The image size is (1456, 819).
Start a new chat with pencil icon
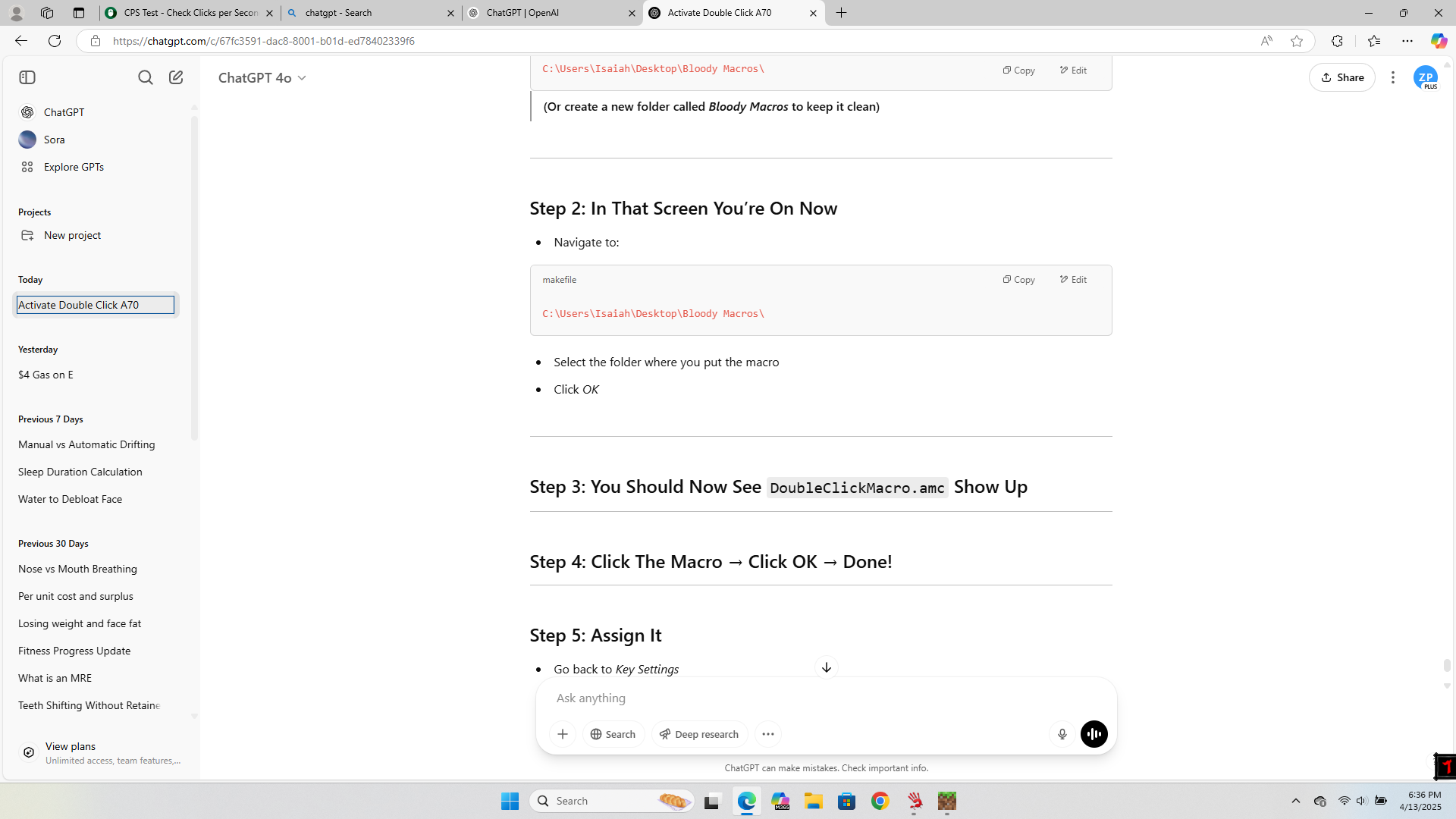(176, 77)
